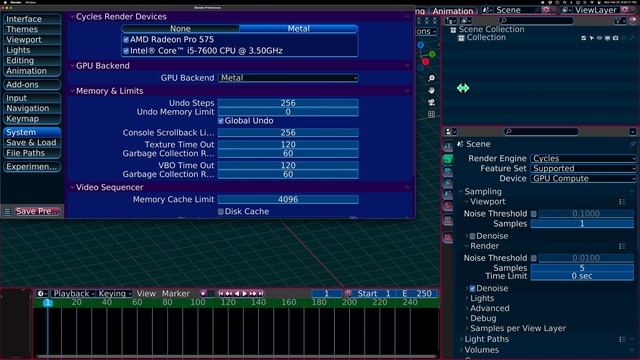This screenshot has width=640, height=360.
Task: Toggle Render Noise Threshold checkbox
Action: 533,258
